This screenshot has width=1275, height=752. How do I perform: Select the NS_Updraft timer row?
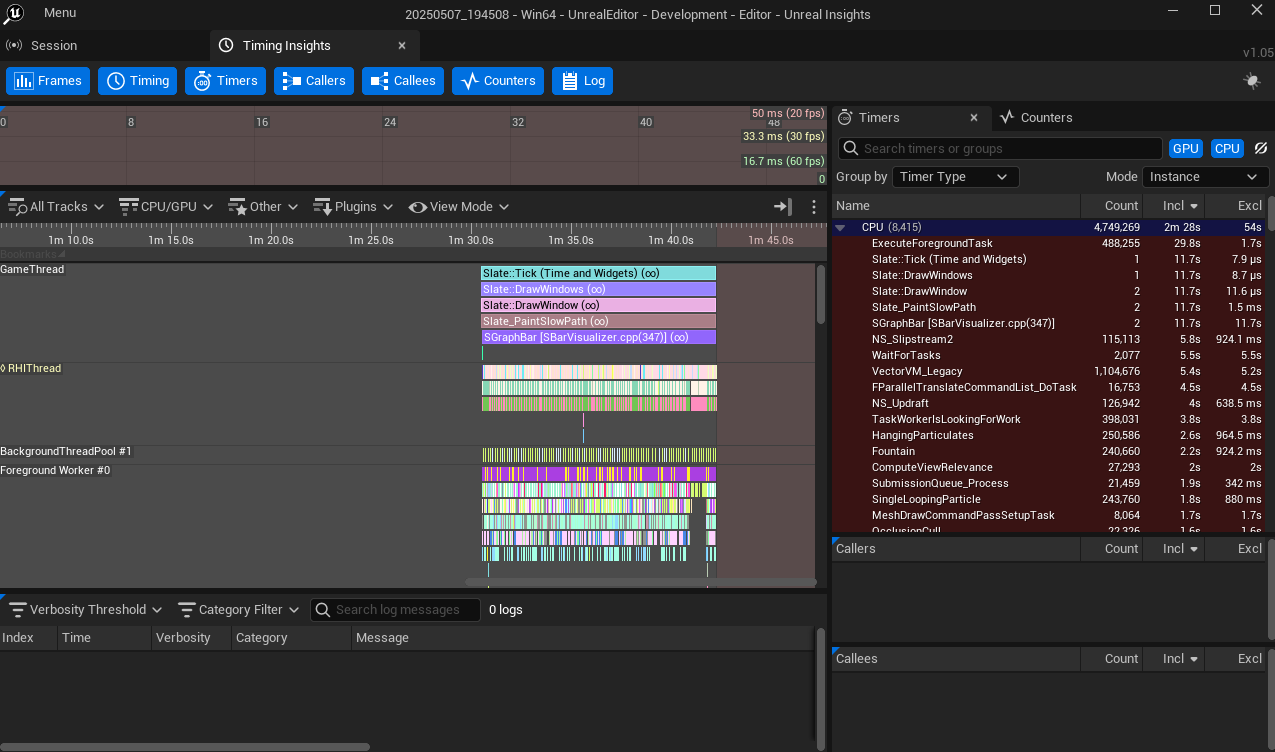[1049, 403]
